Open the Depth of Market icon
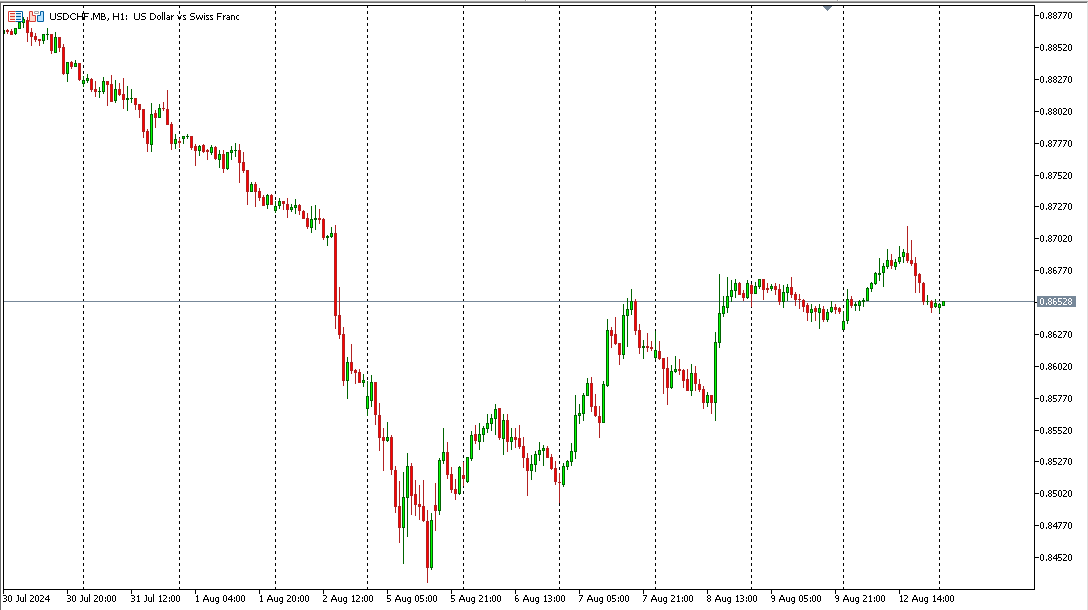Viewport: 1088px width, 610px height. click(15, 16)
